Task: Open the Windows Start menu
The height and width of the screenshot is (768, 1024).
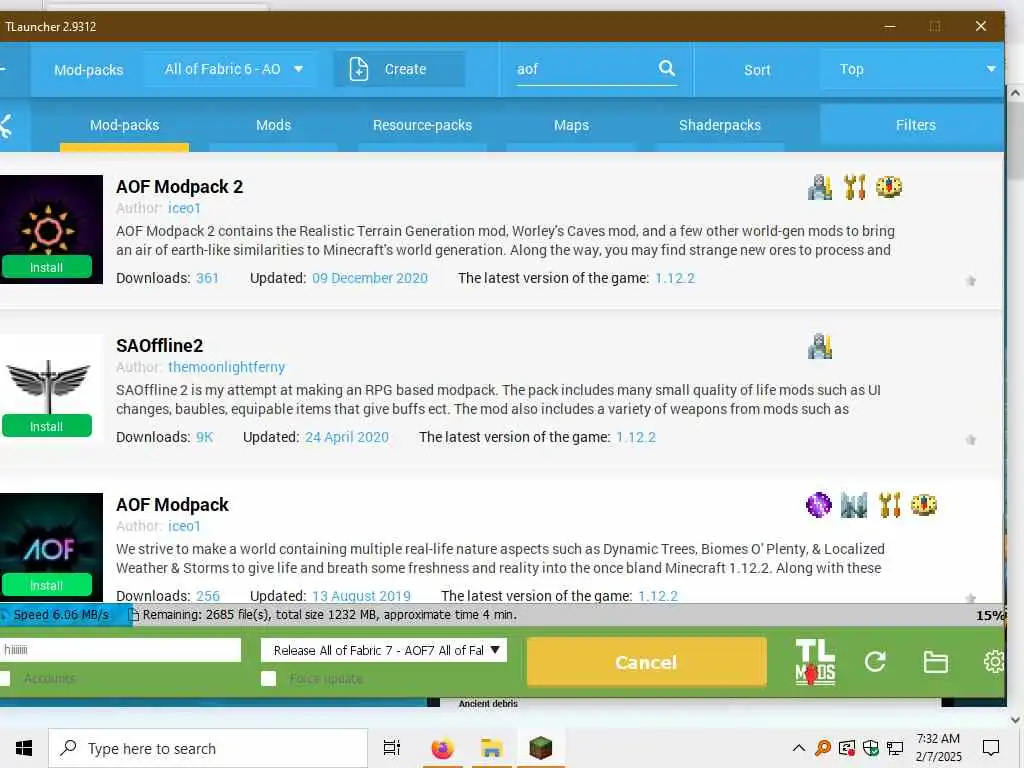Action: tap(24, 748)
